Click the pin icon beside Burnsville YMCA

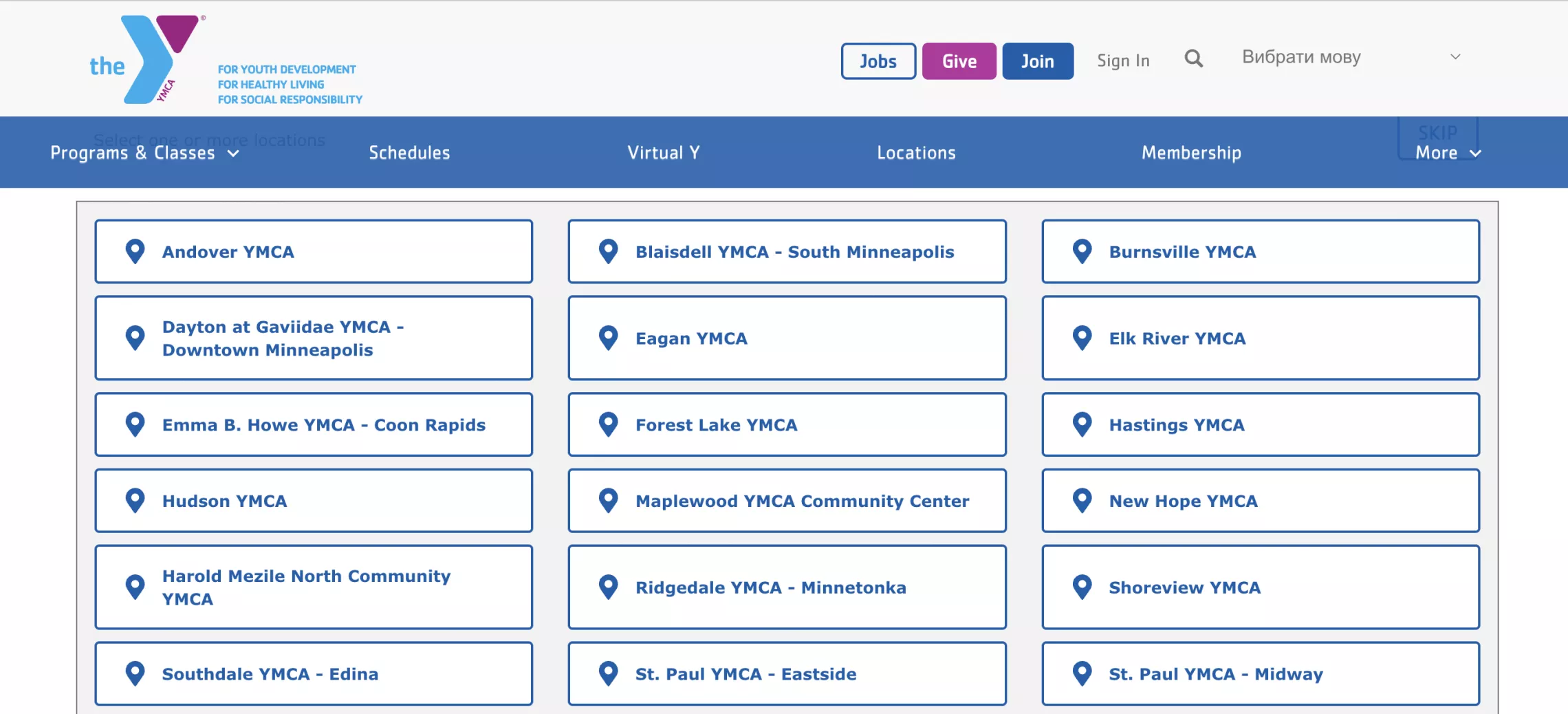tap(1082, 252)
